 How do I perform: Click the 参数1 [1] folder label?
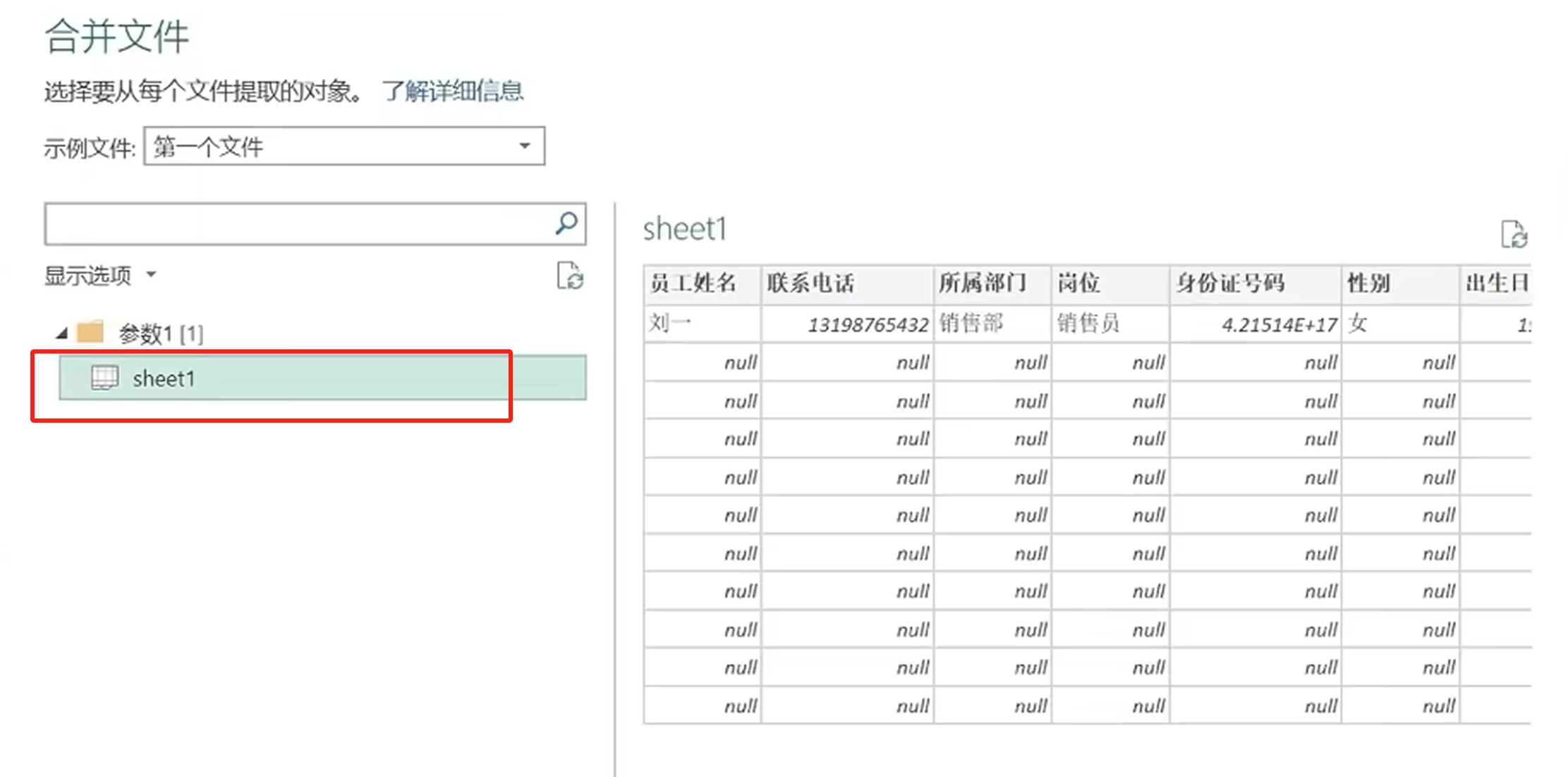click(x=161, y=334)
